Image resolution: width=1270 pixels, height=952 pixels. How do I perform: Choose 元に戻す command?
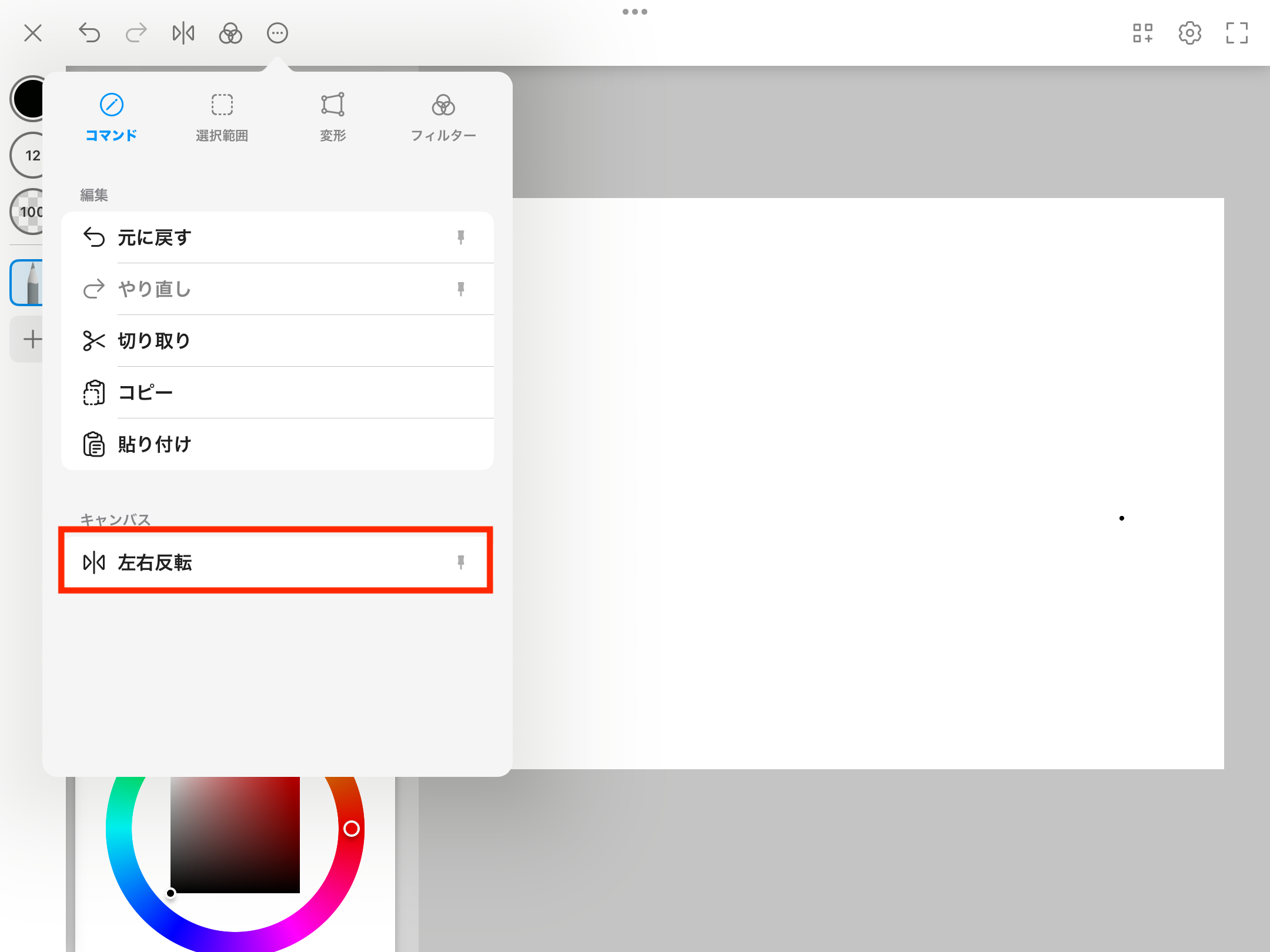click(278, 237)
